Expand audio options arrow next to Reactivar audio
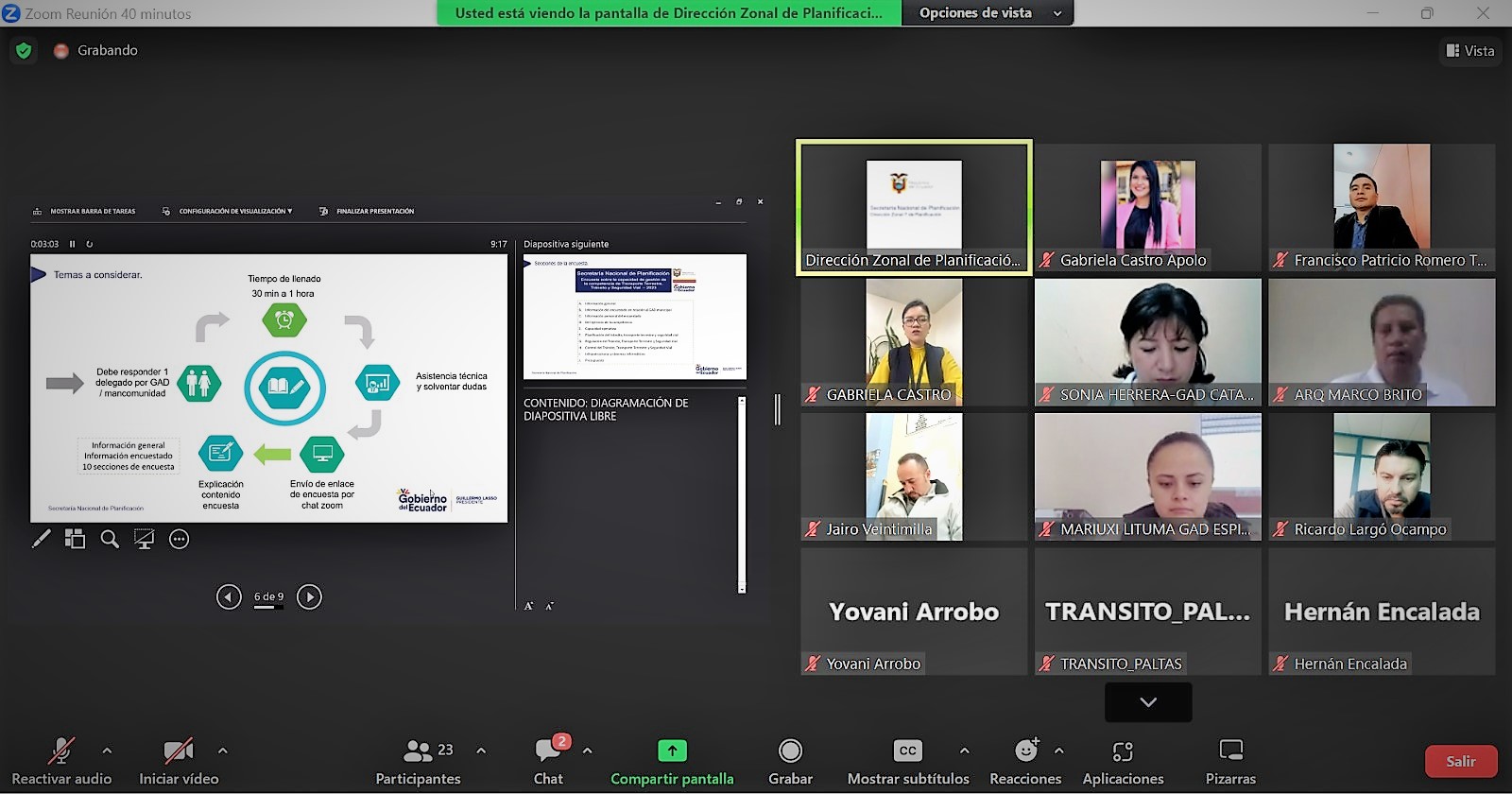This screenshot has height=794, width=1512. point(107,751)
